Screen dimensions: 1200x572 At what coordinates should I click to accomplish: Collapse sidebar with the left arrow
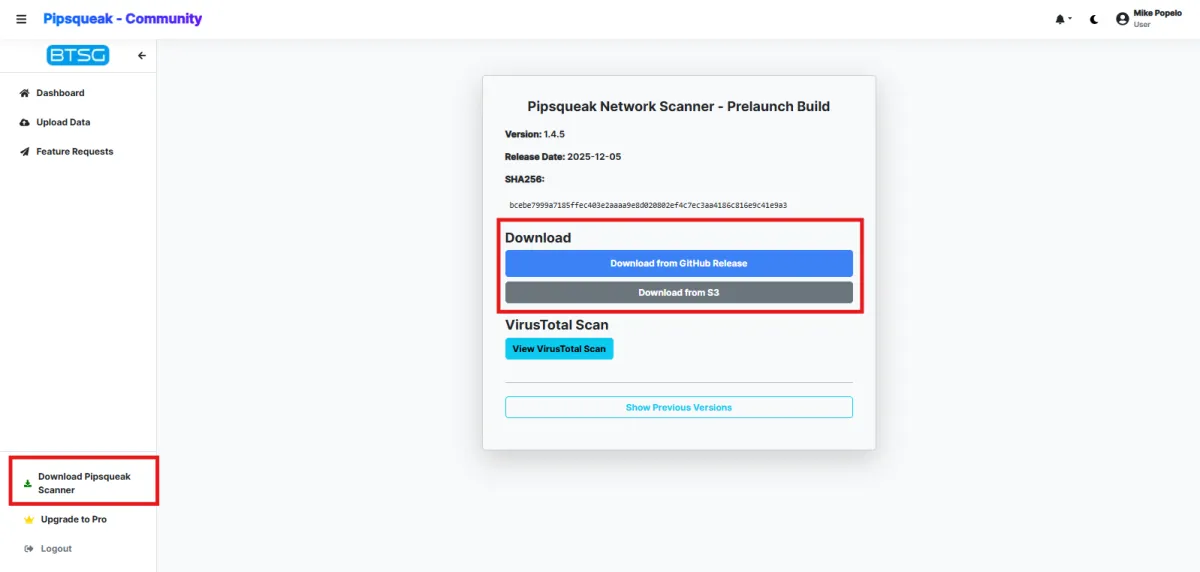[x=142, y=56]
